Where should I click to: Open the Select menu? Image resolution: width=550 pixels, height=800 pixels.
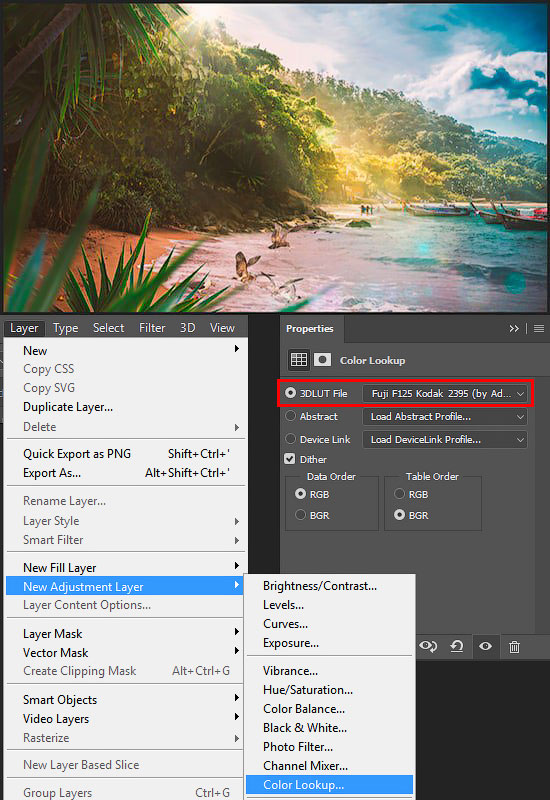[x=108, y=328]
